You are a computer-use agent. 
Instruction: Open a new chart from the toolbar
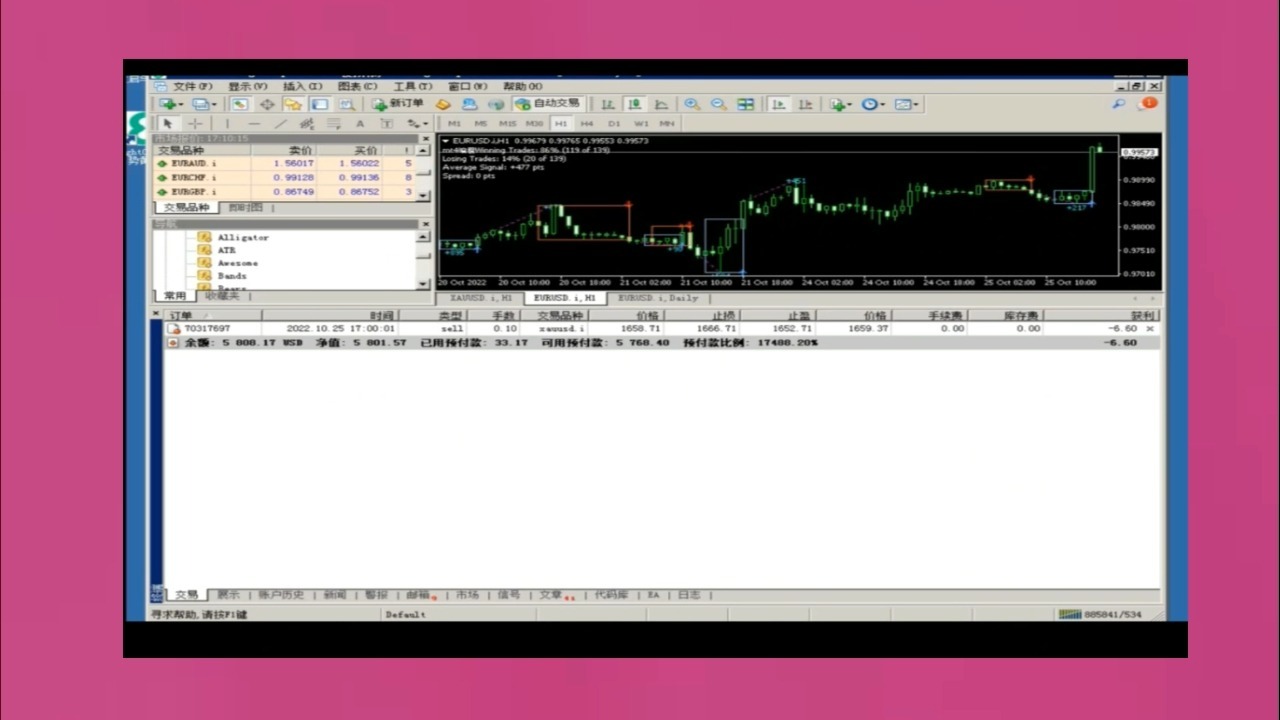tap(169, 104)
